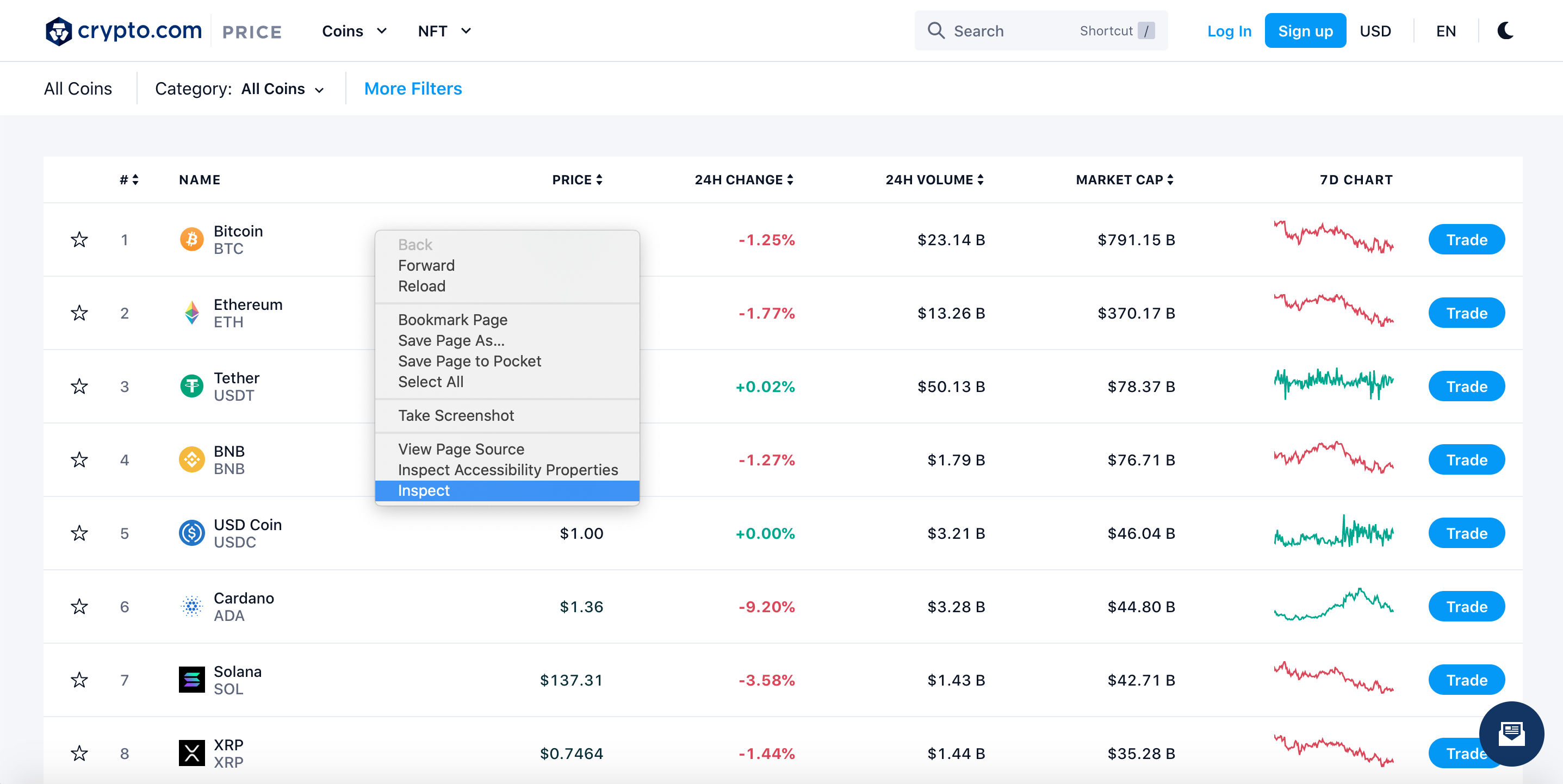Open the NFT dropdown menu
The height and width of the screenshot is (784, 1563).
coord(444,31)
